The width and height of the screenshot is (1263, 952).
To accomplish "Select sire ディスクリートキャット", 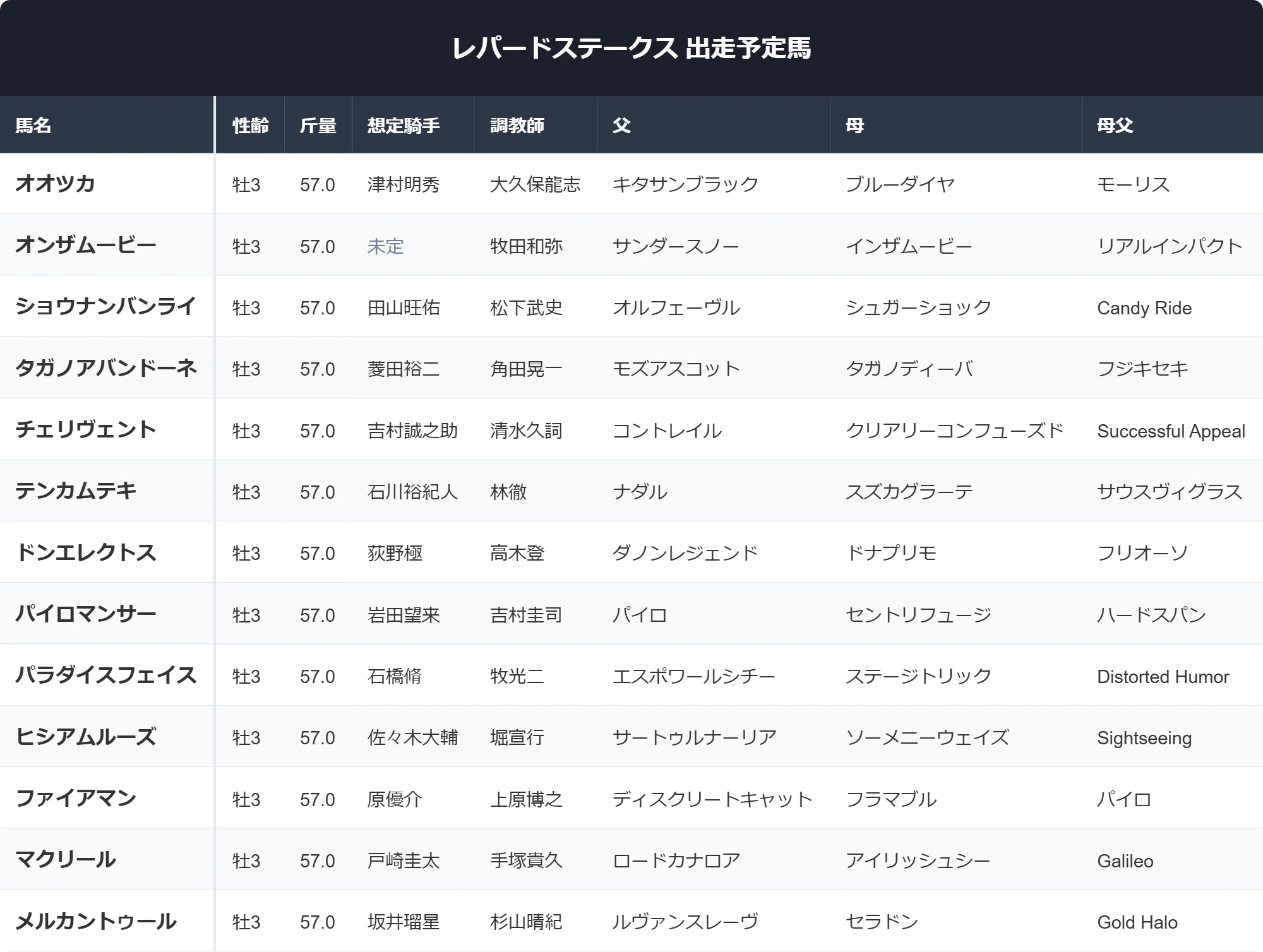I will 712,799.
